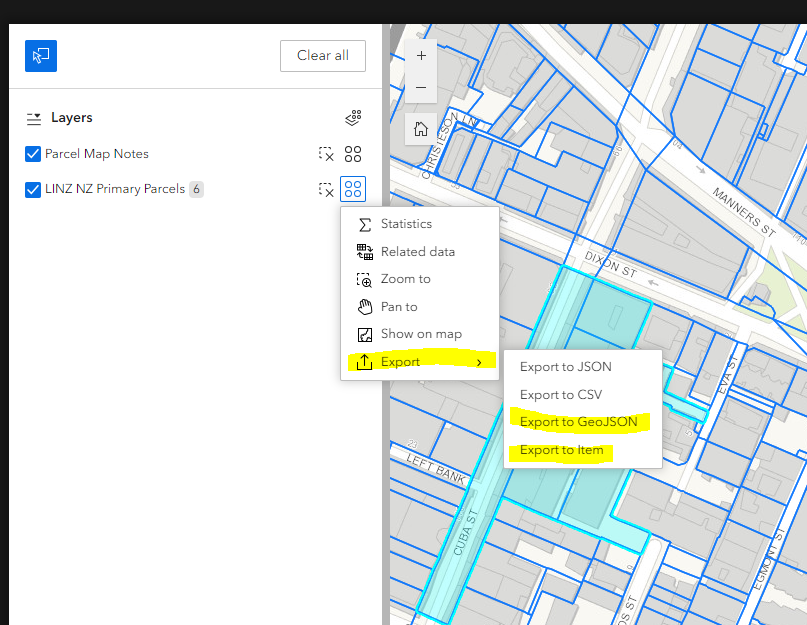Toggle the filter-sort control beside Layers heading
807x625 pixels.
[x=33, y=117]
